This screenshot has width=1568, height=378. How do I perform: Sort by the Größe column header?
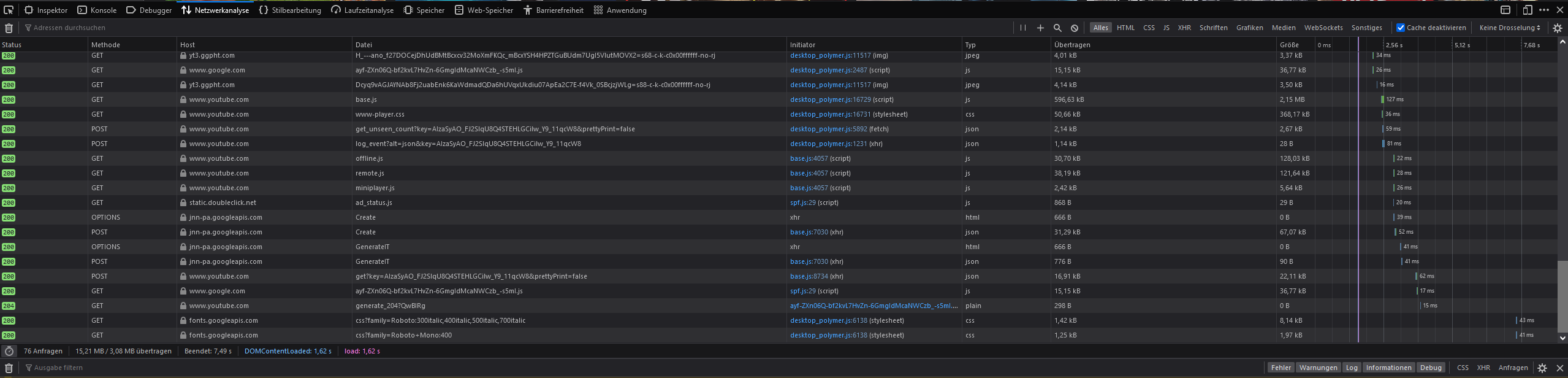[1295, 45]
